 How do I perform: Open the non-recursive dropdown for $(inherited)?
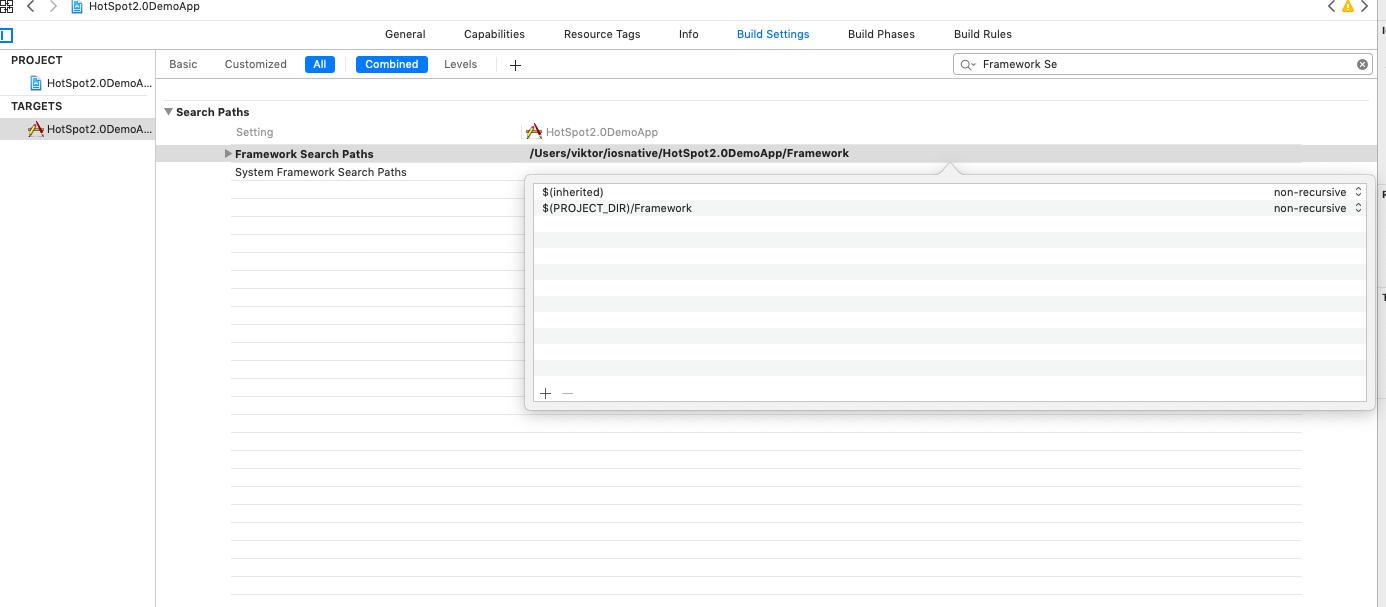(x=1318, y=192)
